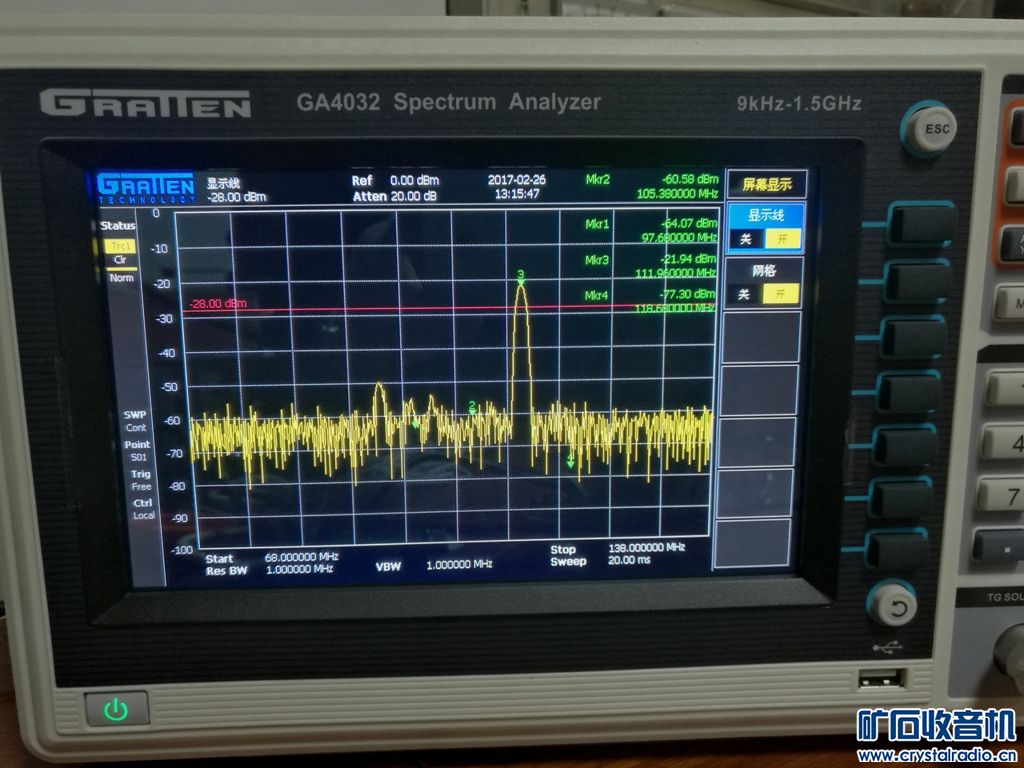
Task: Click the Stop 138.000000 MHz value
Action: tap(617, 548)
